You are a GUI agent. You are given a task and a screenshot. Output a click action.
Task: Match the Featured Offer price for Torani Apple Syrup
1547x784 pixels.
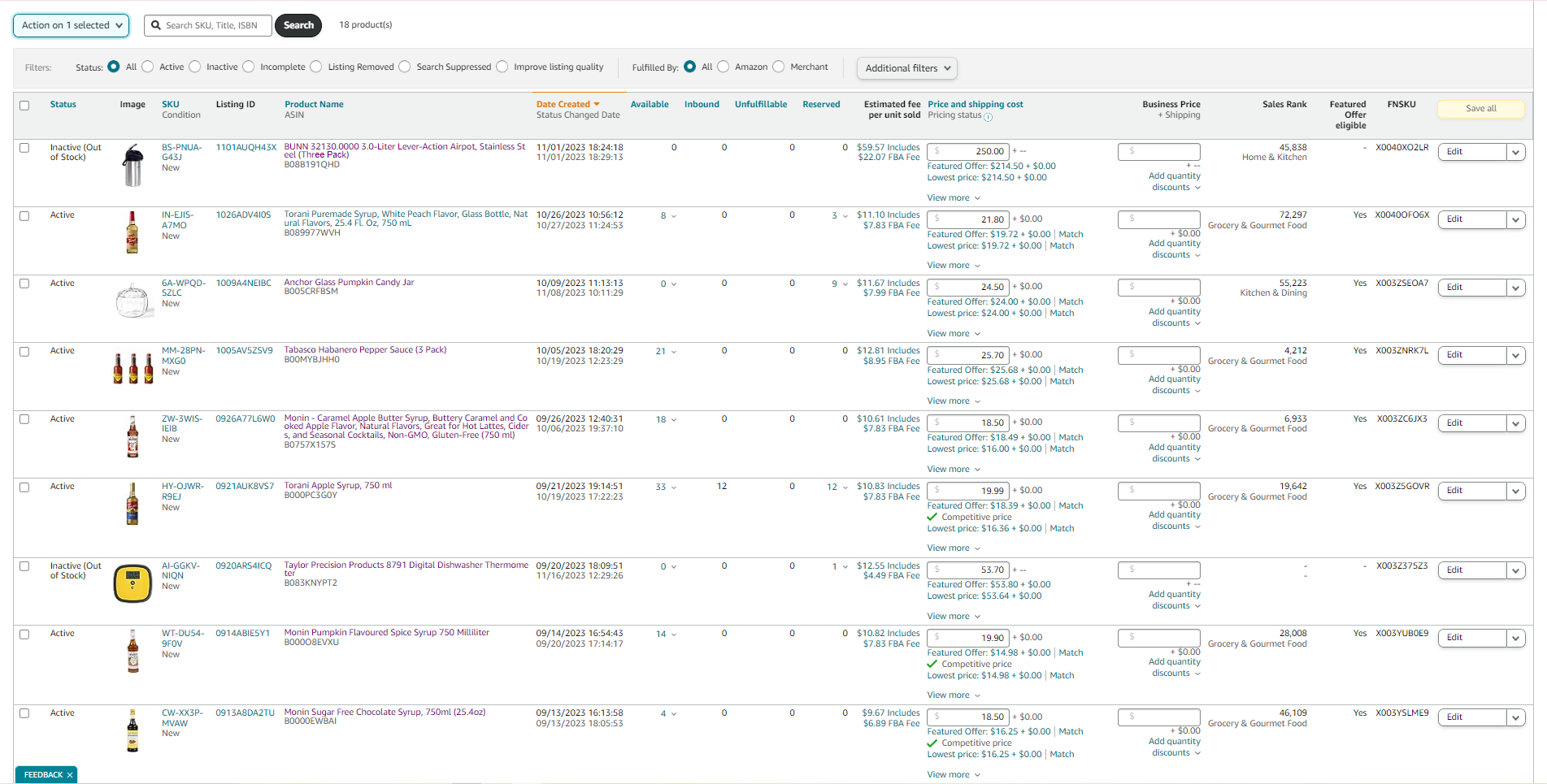pyautogui.click(x=1071, y=505)
